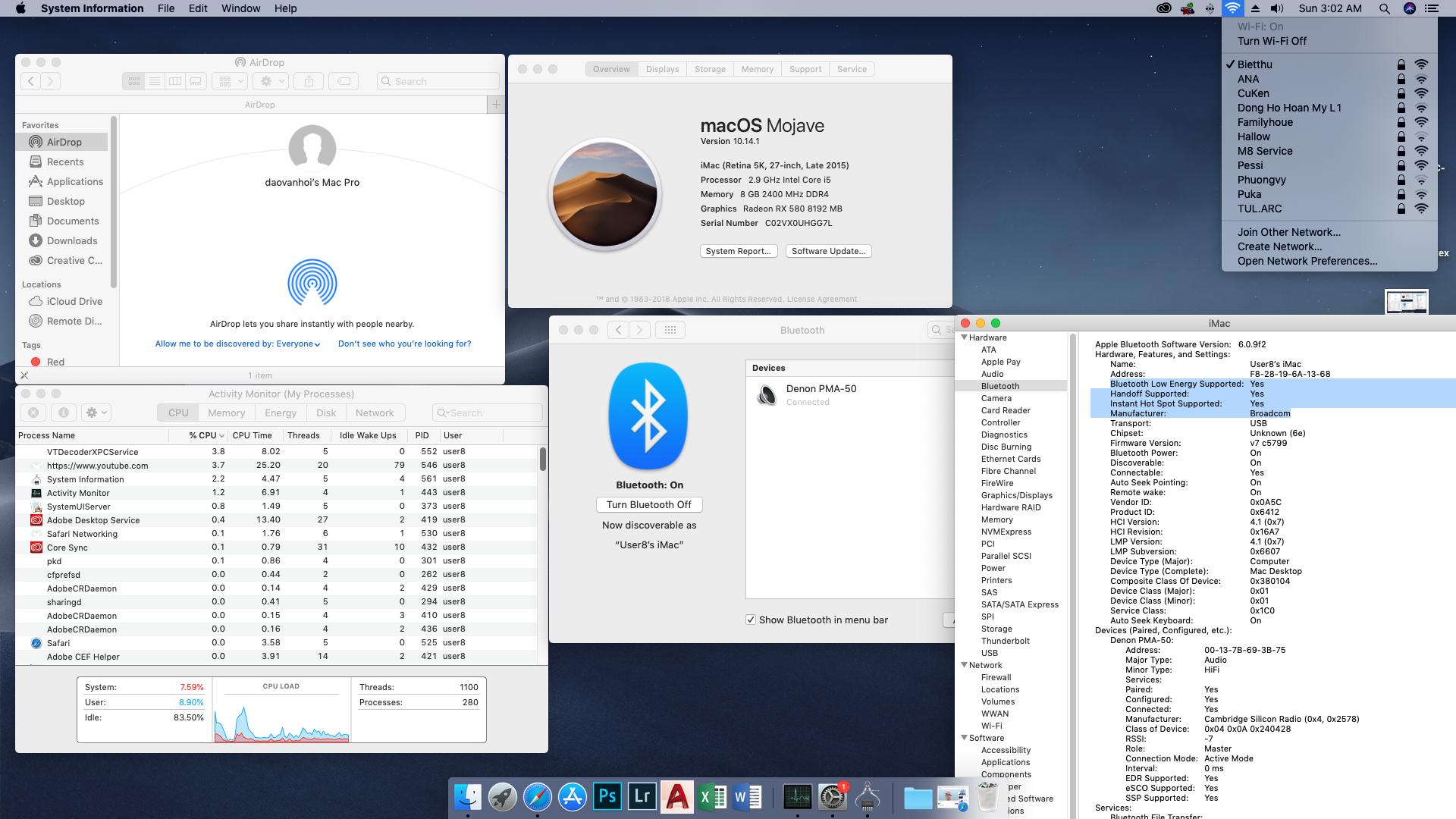The height and width of the screenshot is (819, 1456).
Task: Open Network tab in Activity Monitor
Action: coord(375,413)
